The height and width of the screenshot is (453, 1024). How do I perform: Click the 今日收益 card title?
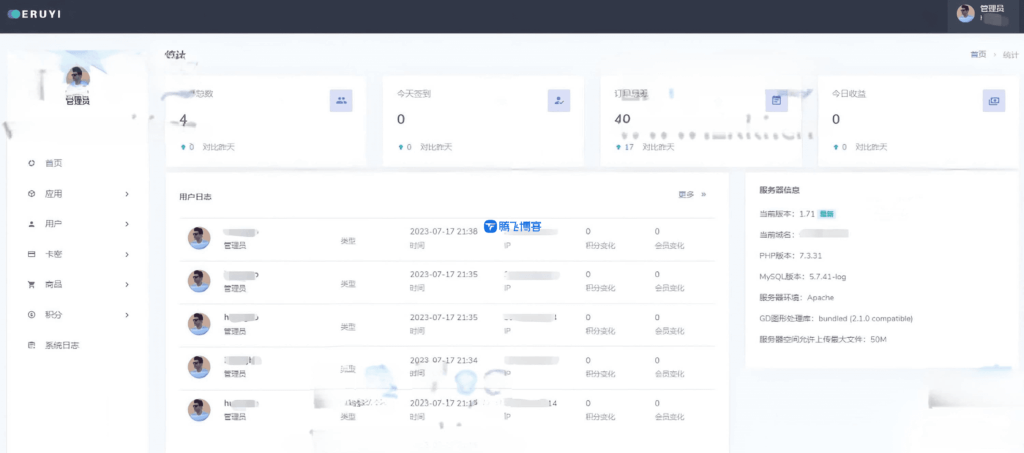coord(849,94)
